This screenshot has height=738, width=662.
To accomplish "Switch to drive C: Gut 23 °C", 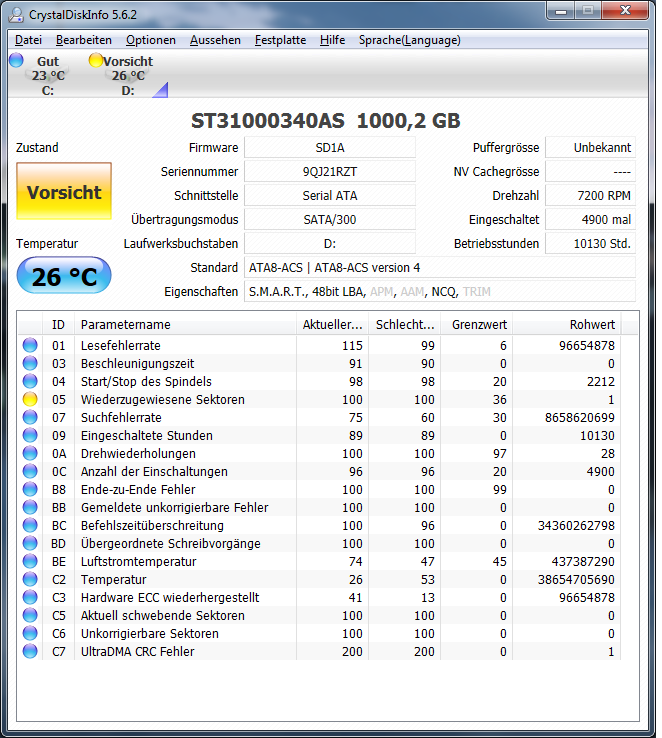I will click(48, 75).
